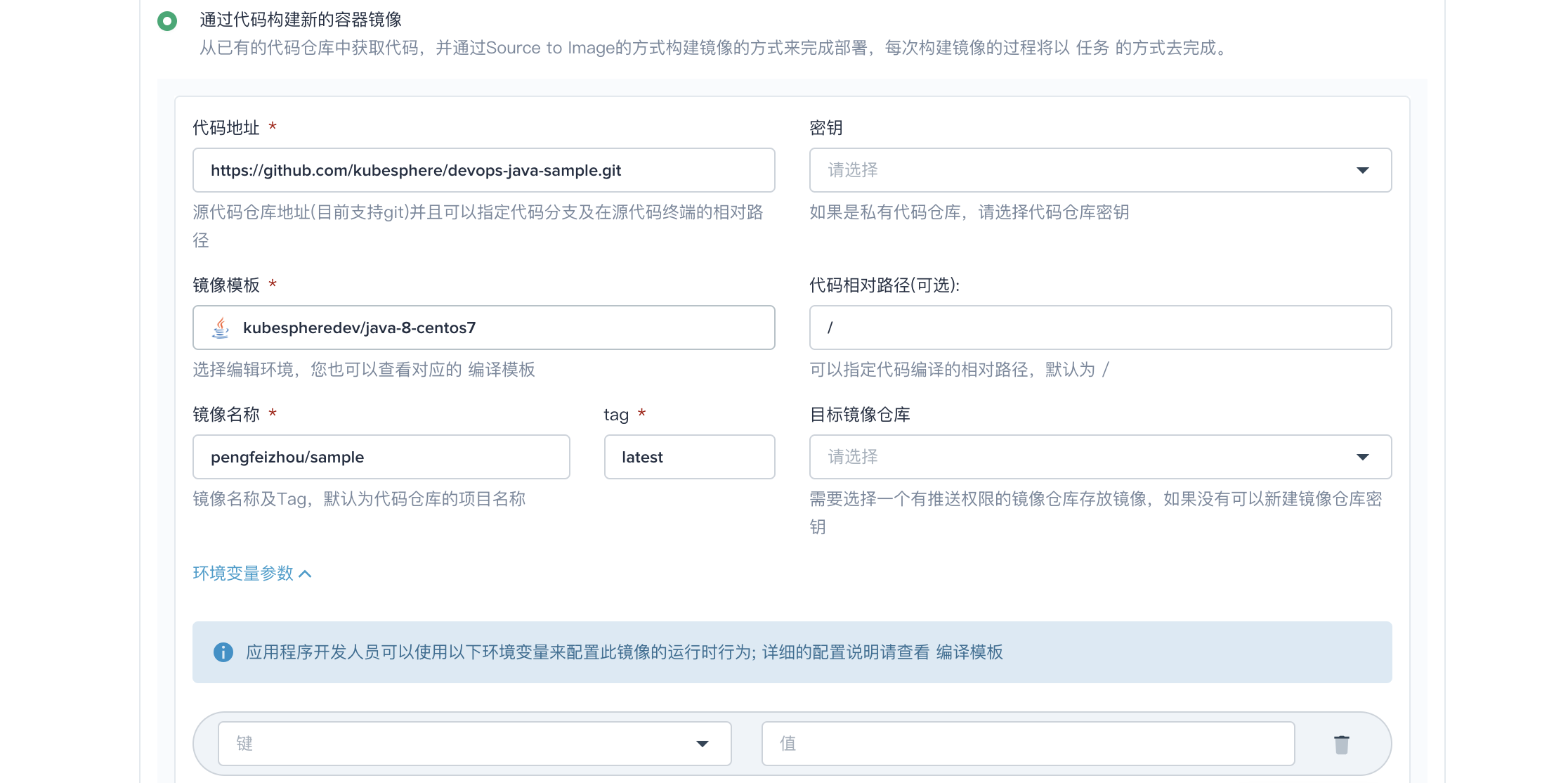Click the arrow in the 键 dropdown

tap(702, 744)
